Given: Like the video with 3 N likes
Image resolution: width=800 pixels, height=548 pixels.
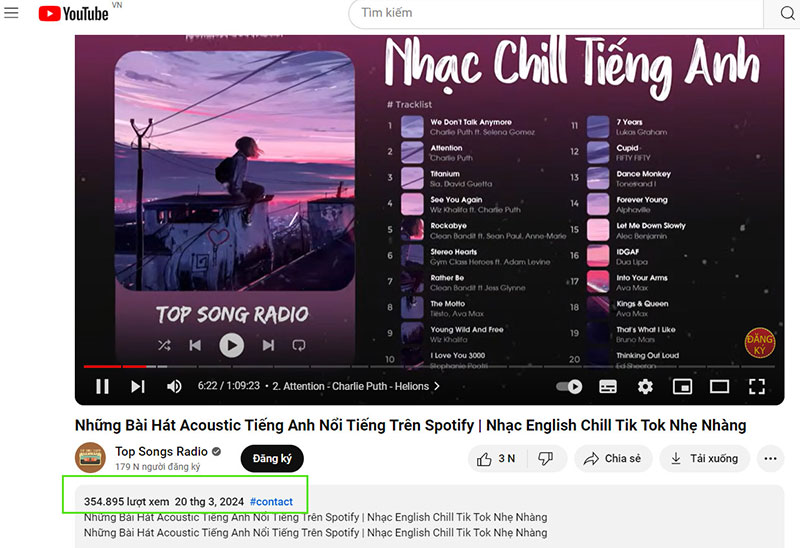Looking at the screenshot, I should pyautogui.click(x=498, y=458).
